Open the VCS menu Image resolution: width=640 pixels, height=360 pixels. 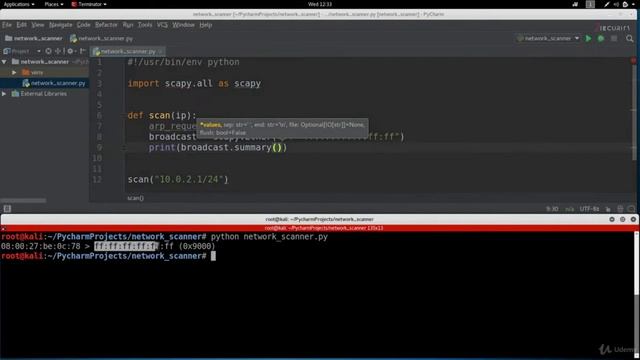tap(162, 25)
